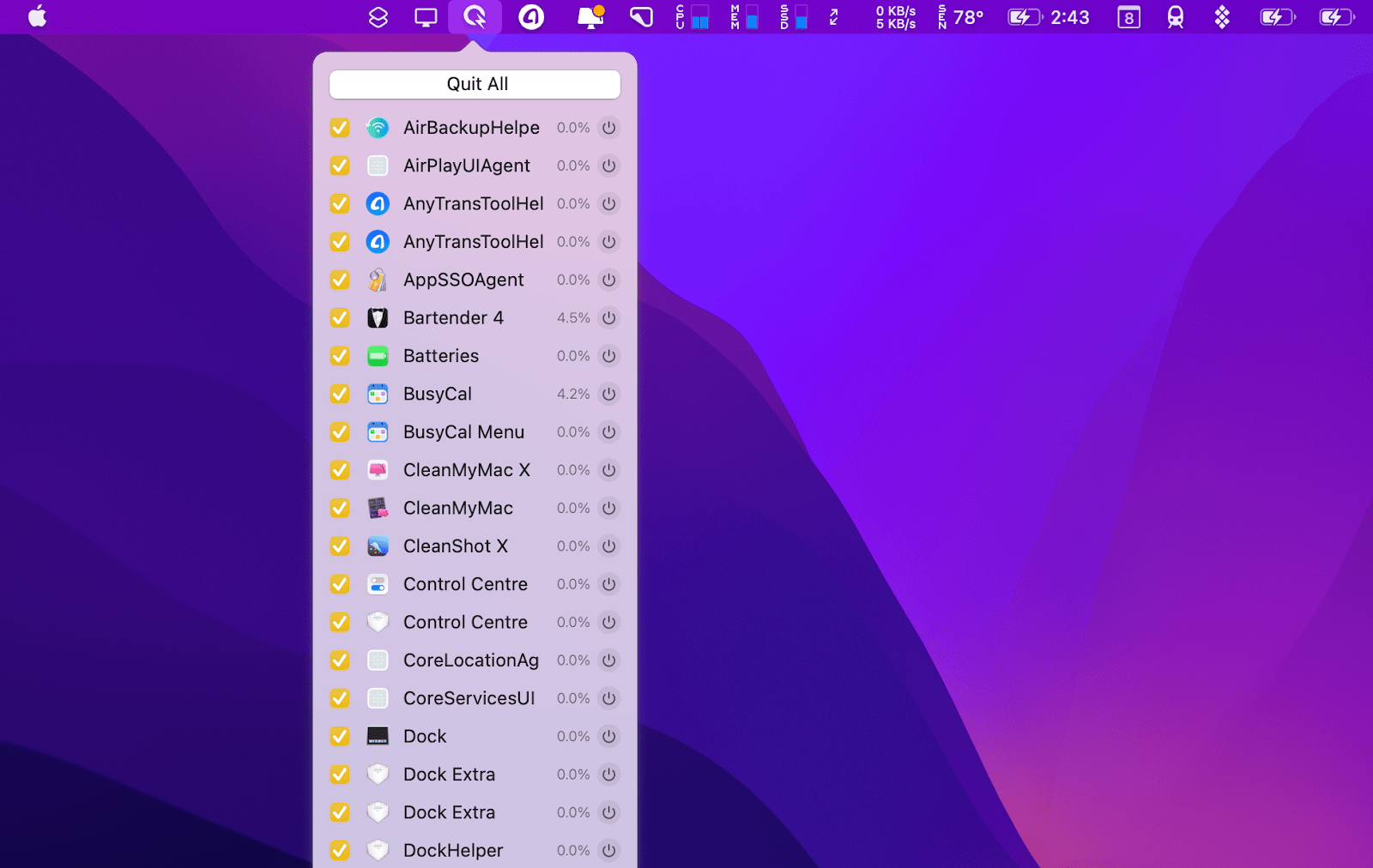Open the Apple menu

point(36,16)
